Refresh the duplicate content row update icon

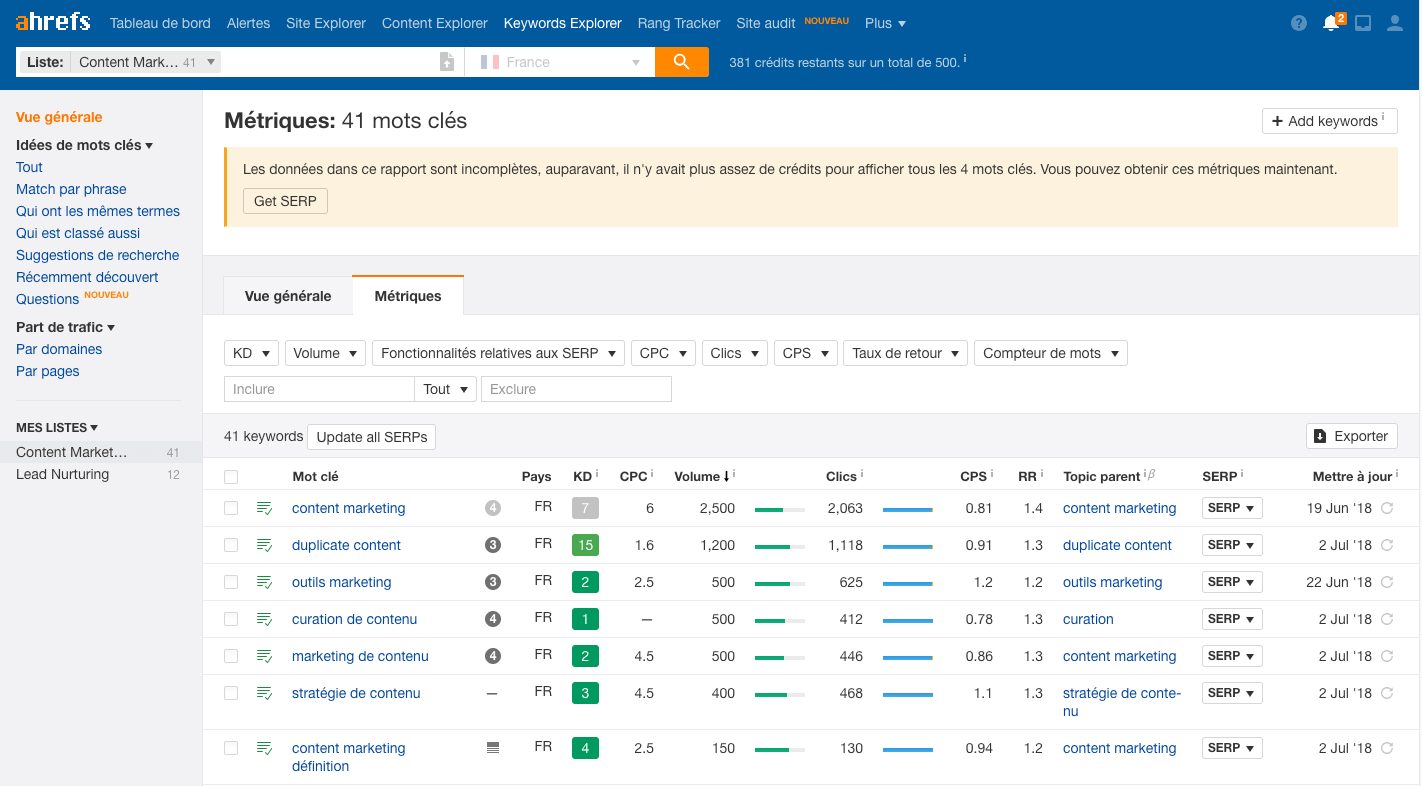click(x=1387, y=545)
